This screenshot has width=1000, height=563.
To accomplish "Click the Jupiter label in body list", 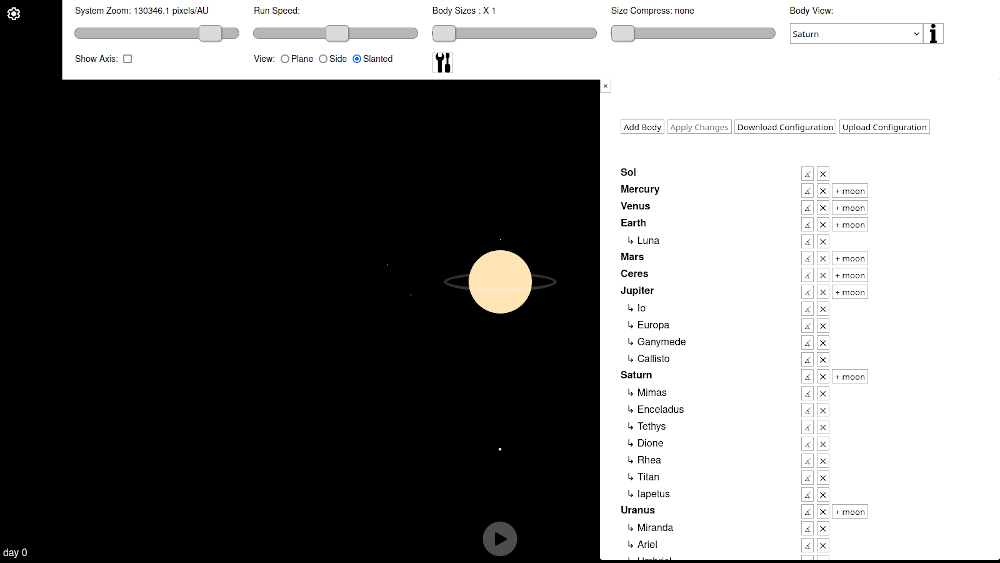I will click(x=637, y=291).
